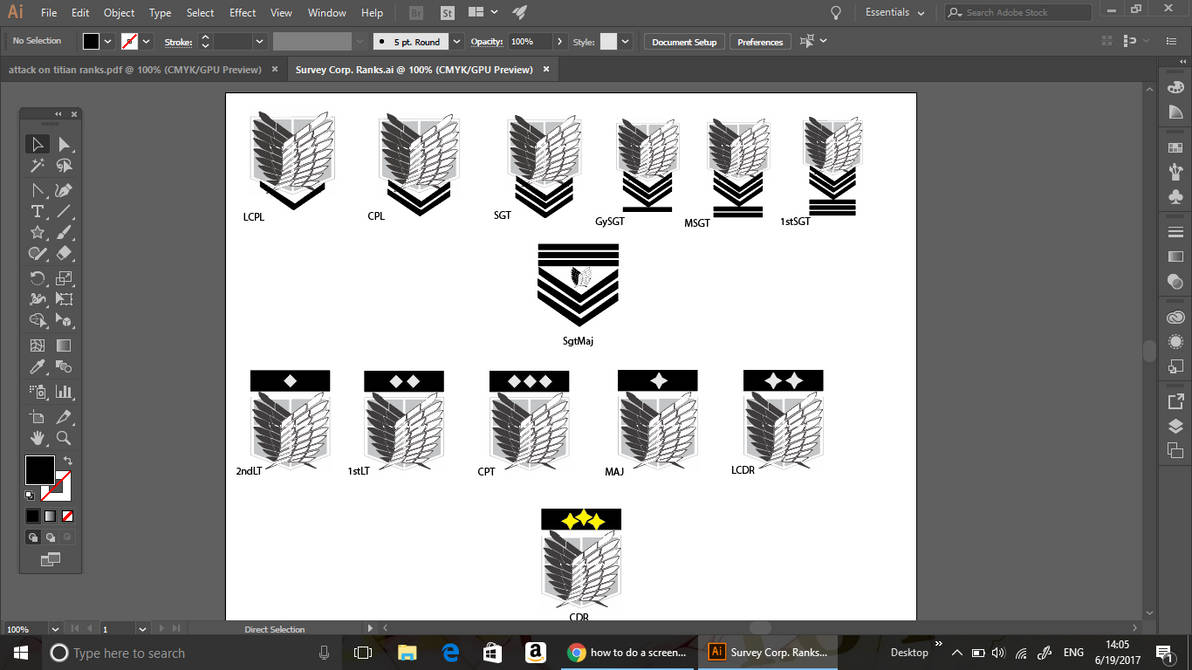The height and width of the screenshot is (670, 1192).
Task: Choose the Eyedropper tool
Action: (36, 367)
